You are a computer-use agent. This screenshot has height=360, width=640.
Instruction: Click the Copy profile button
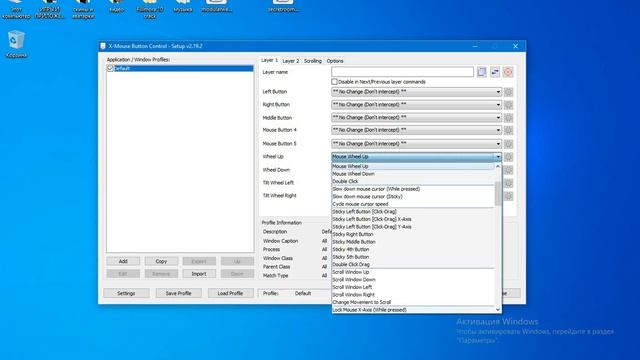click(x=161, y=261)
